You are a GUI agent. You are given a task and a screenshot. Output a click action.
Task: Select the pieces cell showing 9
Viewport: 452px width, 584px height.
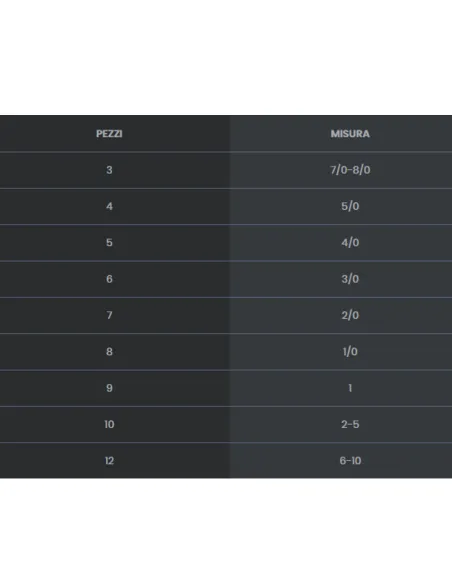click(x=109, y=388)
